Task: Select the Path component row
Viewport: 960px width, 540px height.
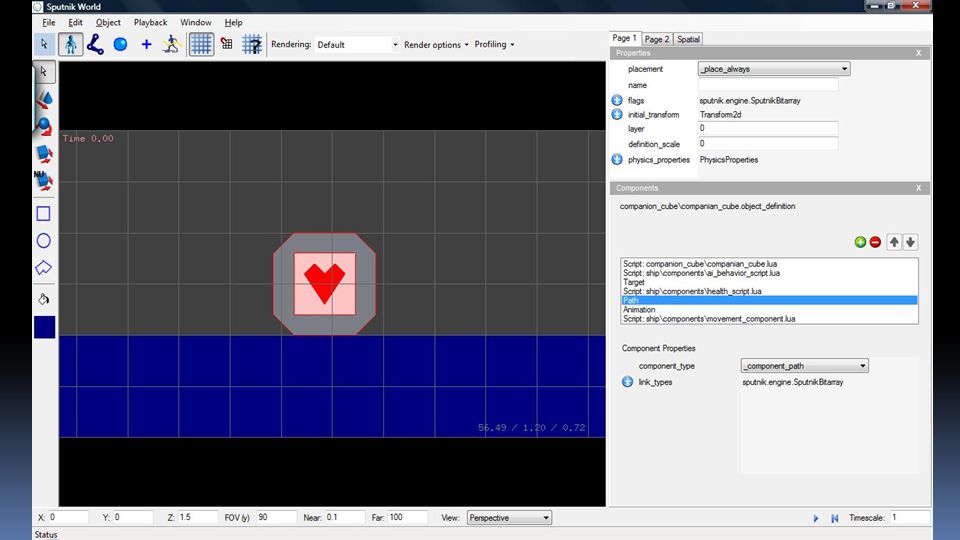Action: pos(769,301)
